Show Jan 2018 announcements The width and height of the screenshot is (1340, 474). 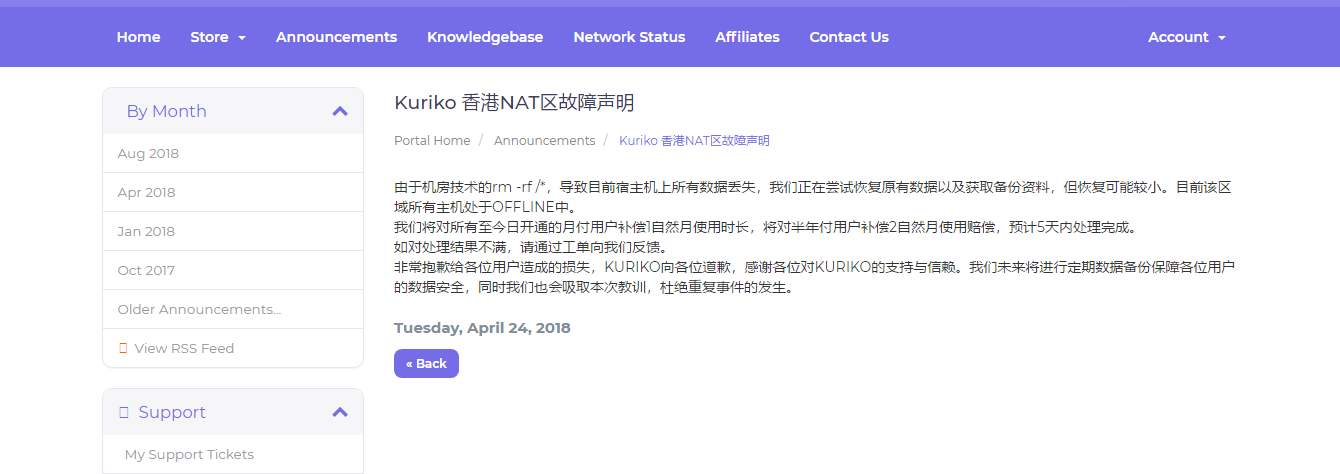click(146, 232)
